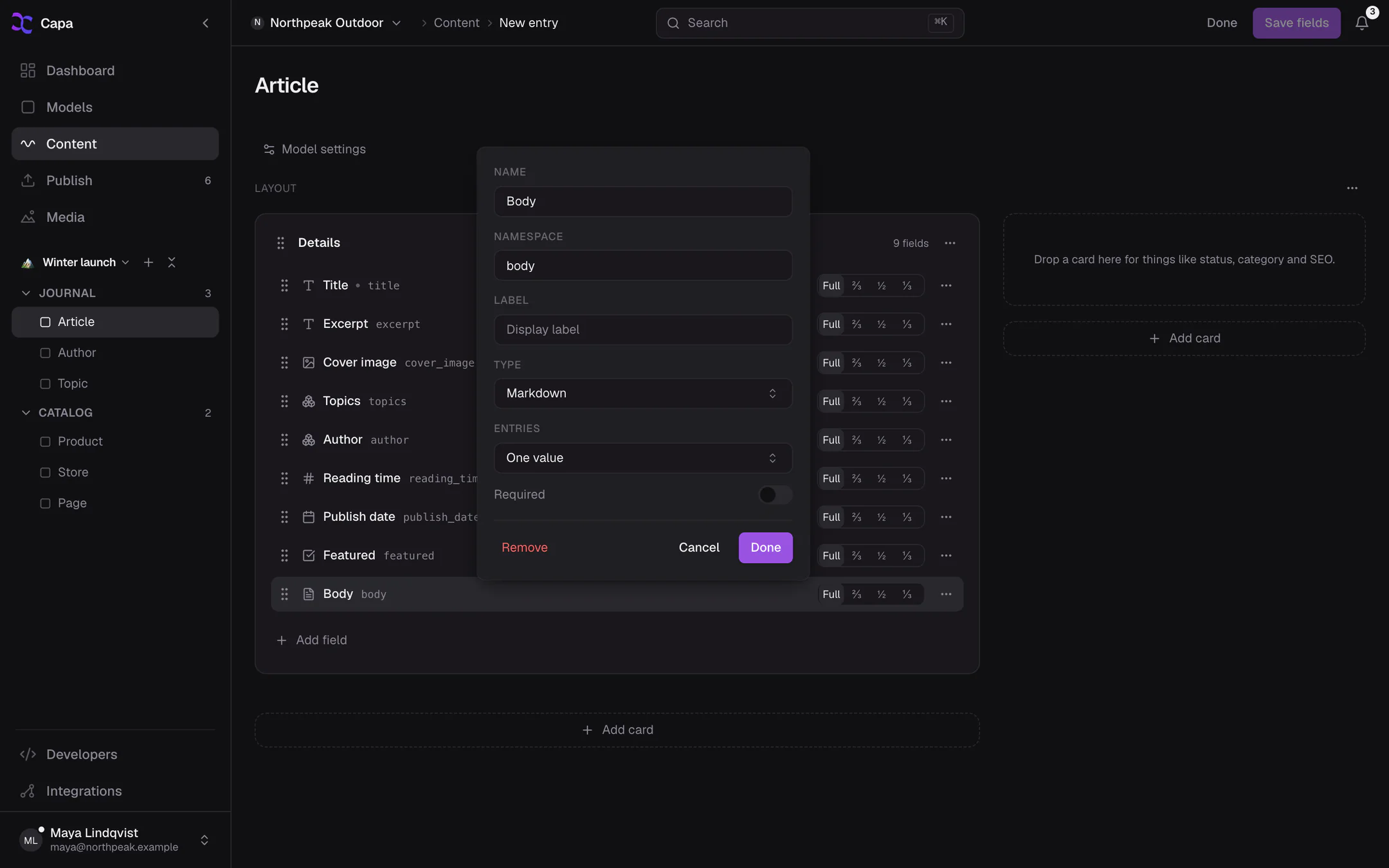This screenshot has width=1389, height=868.
Task: Open more options for the Excerpt field
Action: 946,324
